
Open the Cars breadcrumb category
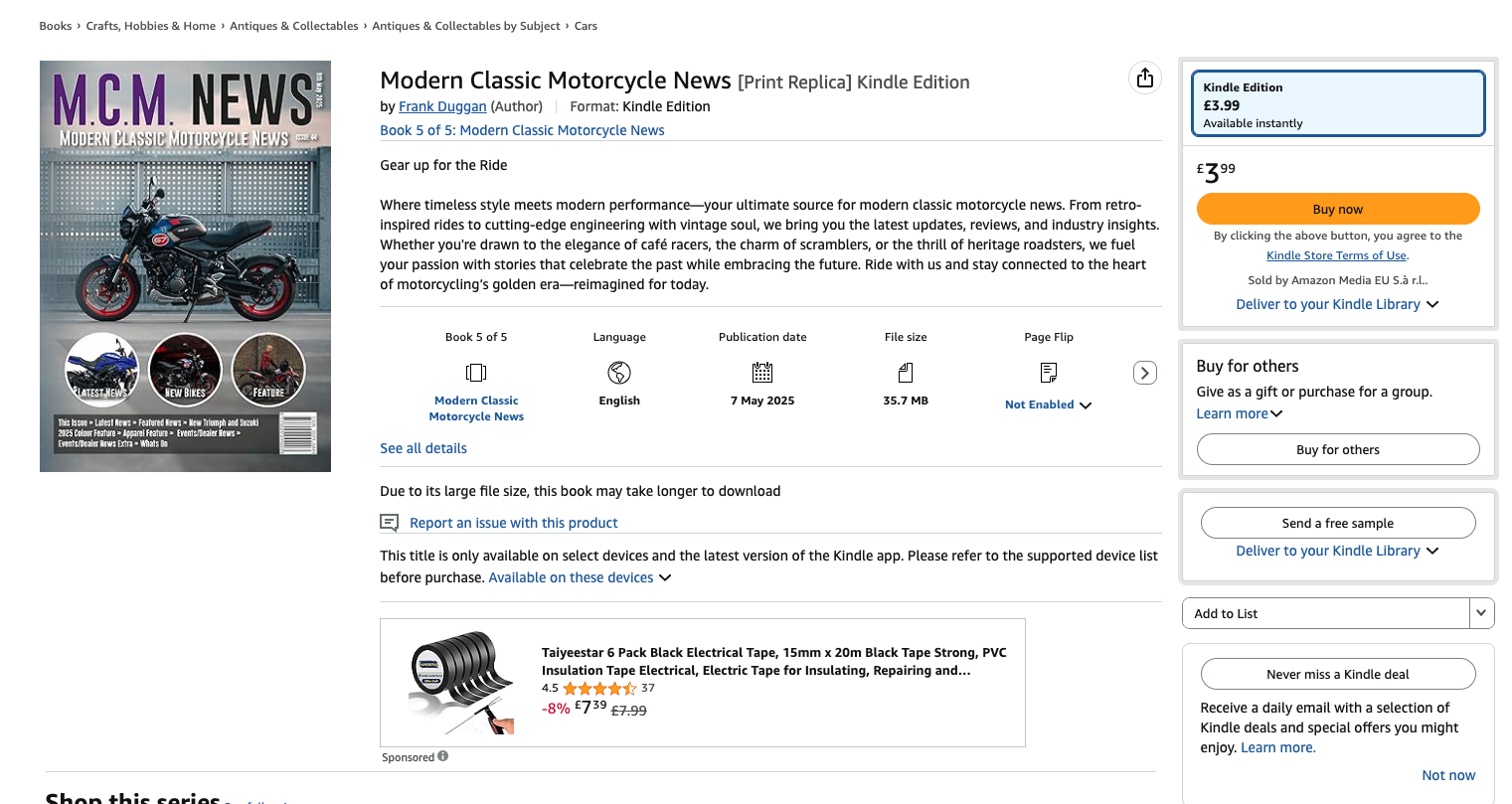[x=586, y=26]
